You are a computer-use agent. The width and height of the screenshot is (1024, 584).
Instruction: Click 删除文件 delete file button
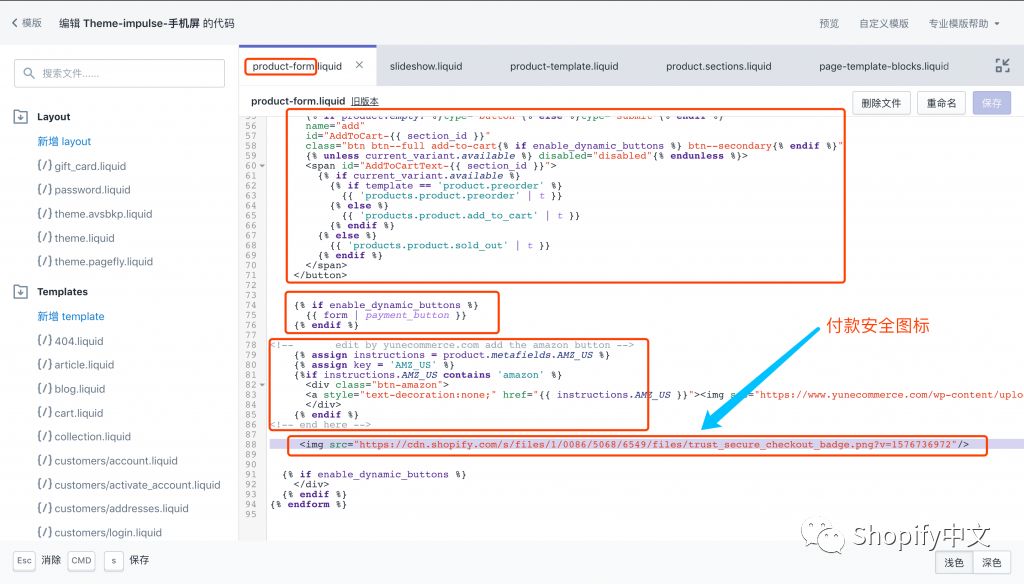coord(881,103)
